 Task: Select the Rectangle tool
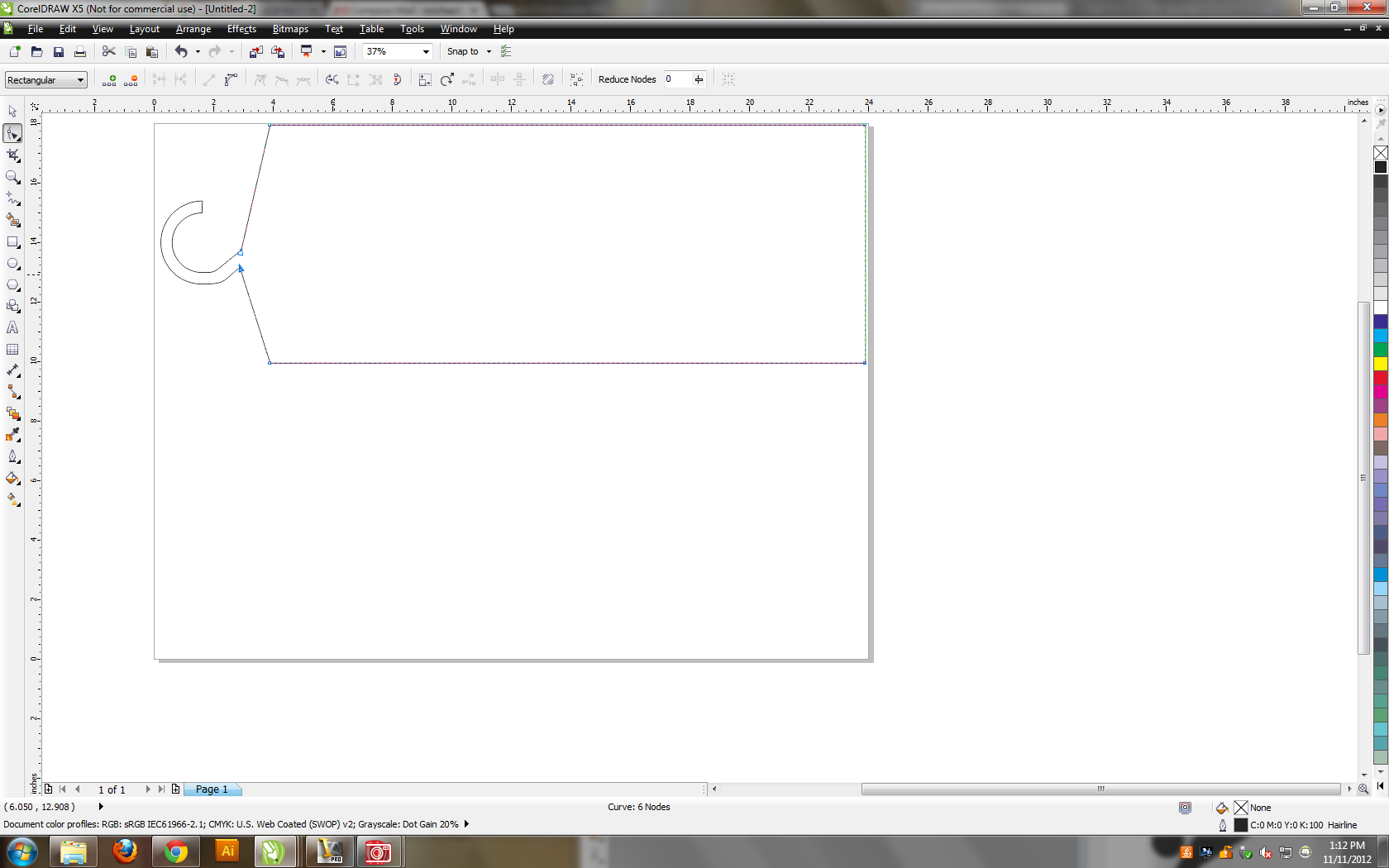[12, 241]
